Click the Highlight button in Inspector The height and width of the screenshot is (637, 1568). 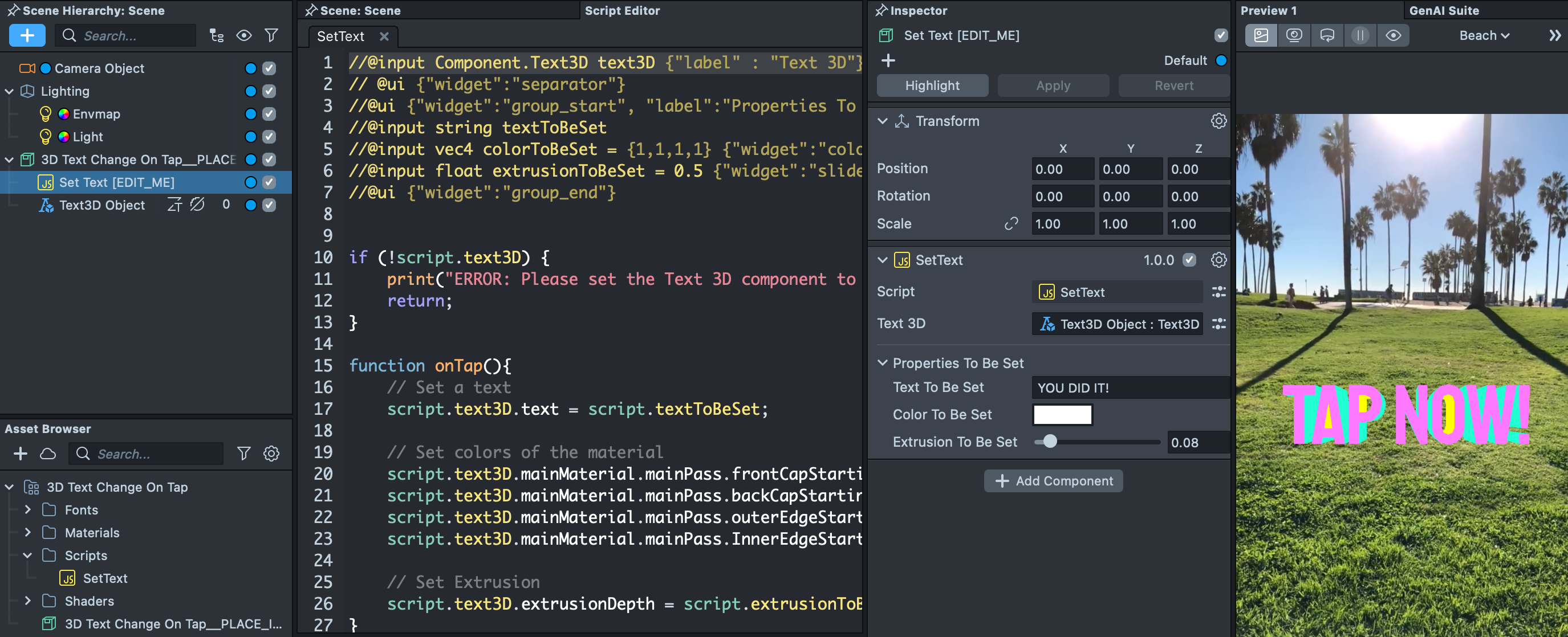932,85
